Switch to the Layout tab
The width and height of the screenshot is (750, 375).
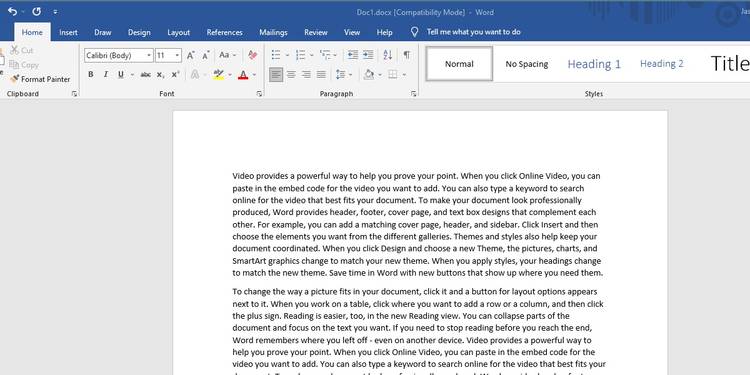pos(178,33)
